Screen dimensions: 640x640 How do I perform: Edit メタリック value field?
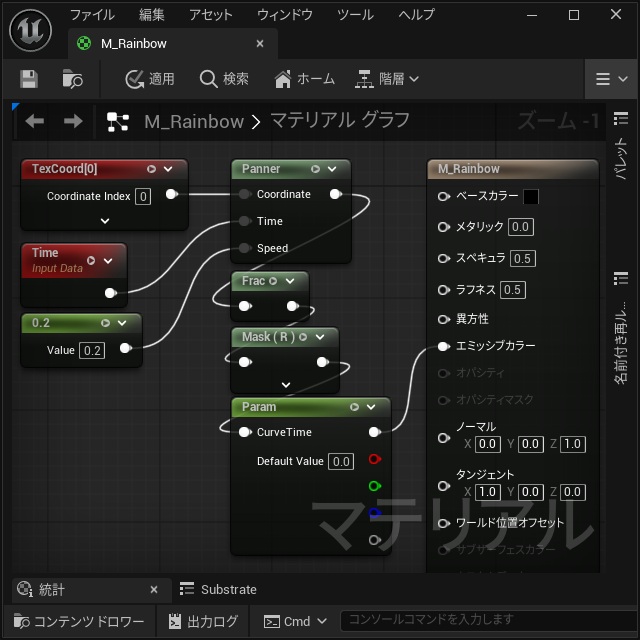[520, 227]
